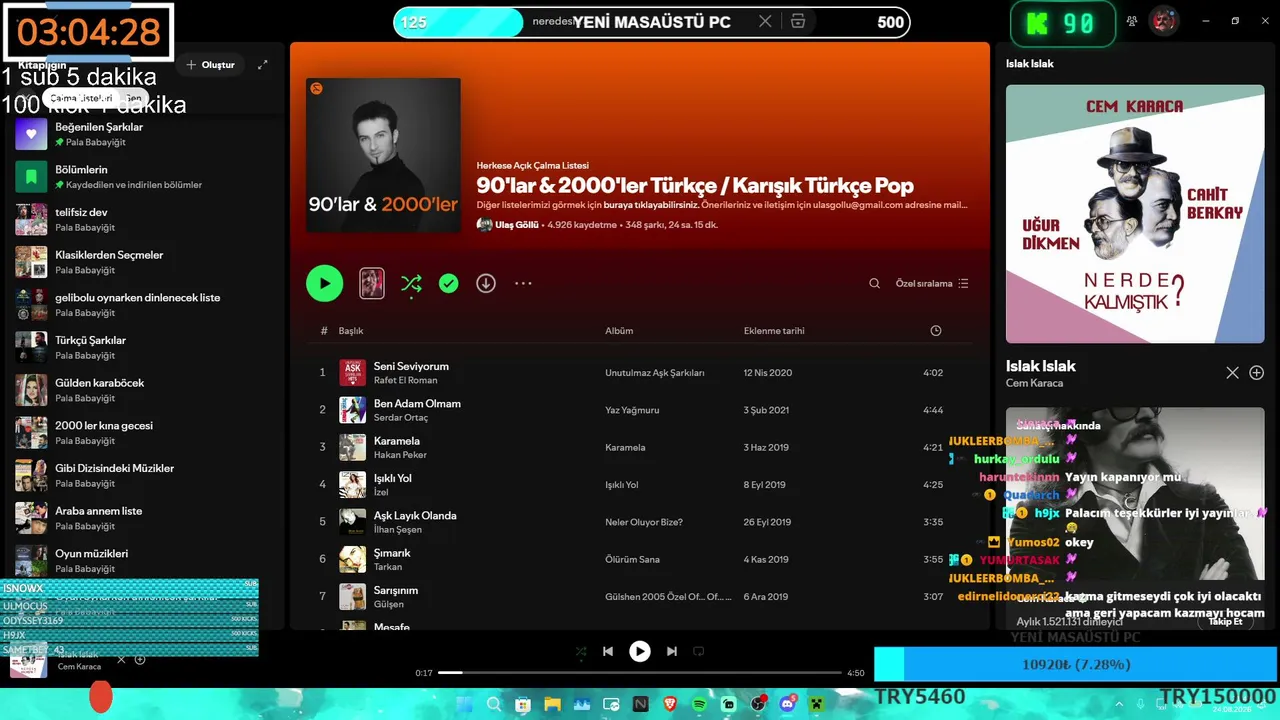Open the Gülden karaböcek playlist
This screenshot has width=1280, height=720.
(x=145, y=390)
